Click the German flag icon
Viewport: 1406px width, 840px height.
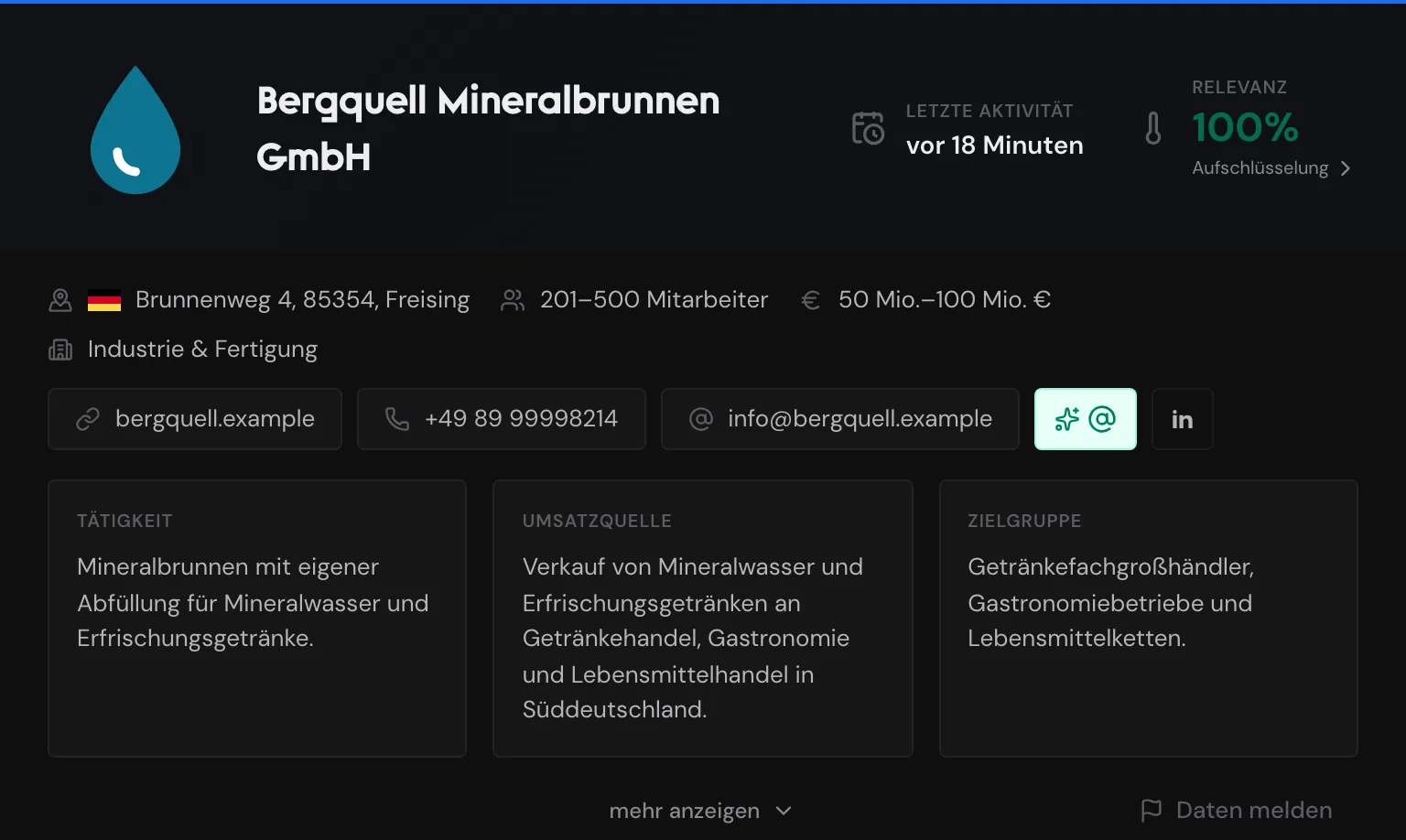click(x=104, y=300)
